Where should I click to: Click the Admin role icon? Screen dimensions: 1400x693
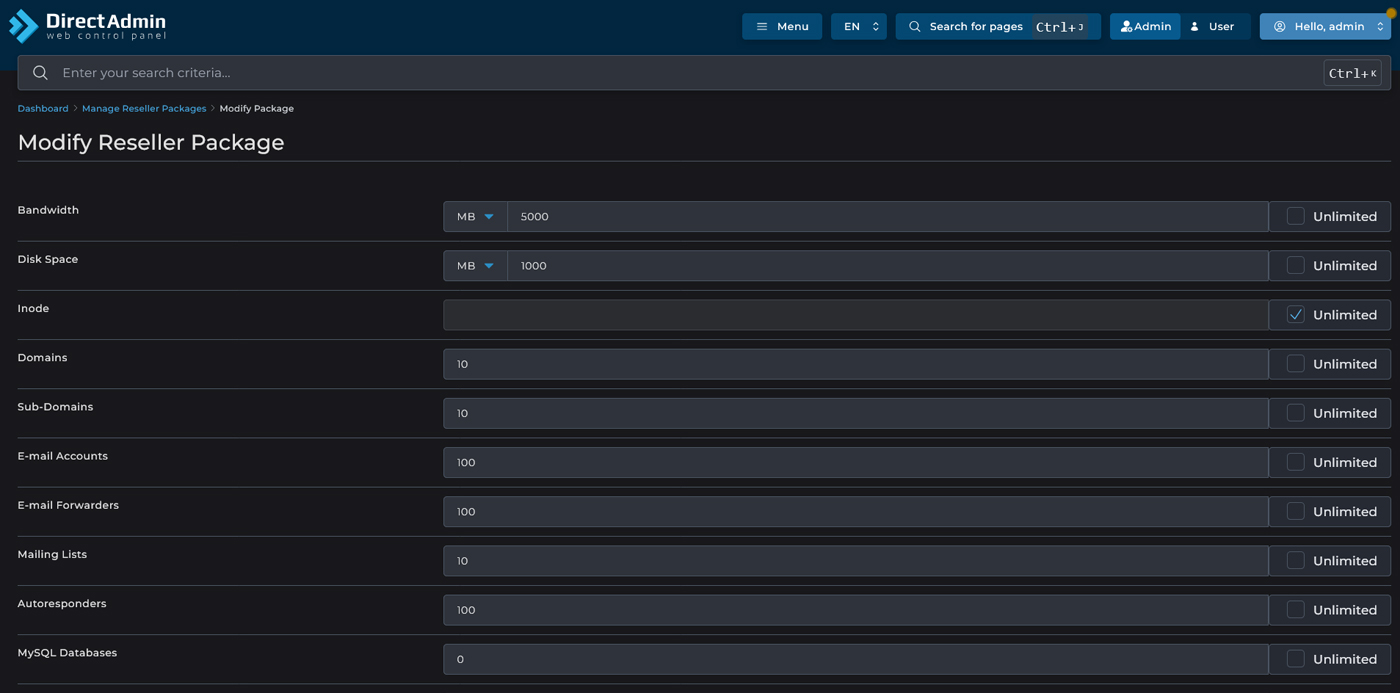1126,27
